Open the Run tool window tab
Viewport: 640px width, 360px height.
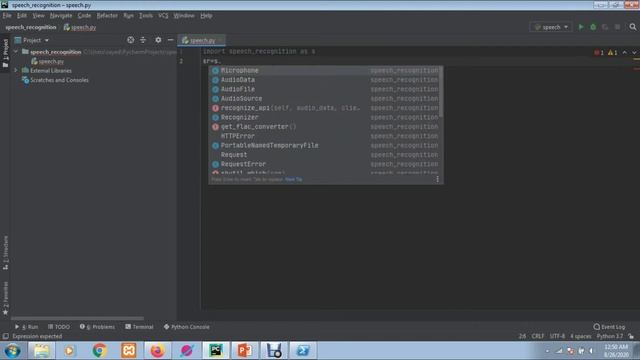[27, 327]
